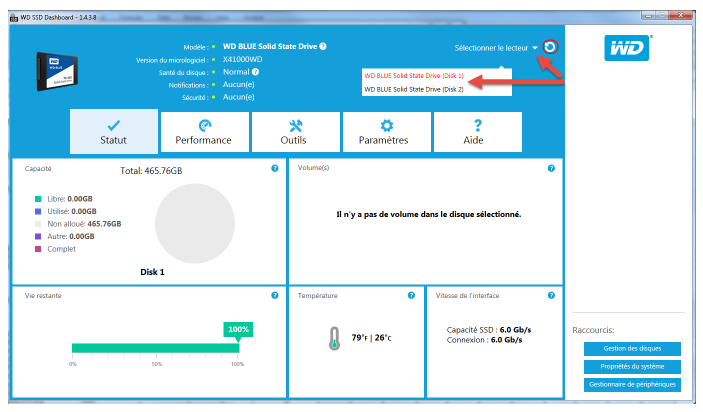Screen dimensions: 703x412
Task: Click the purple Autre legend swatch
Action: [x=38, y=236]
